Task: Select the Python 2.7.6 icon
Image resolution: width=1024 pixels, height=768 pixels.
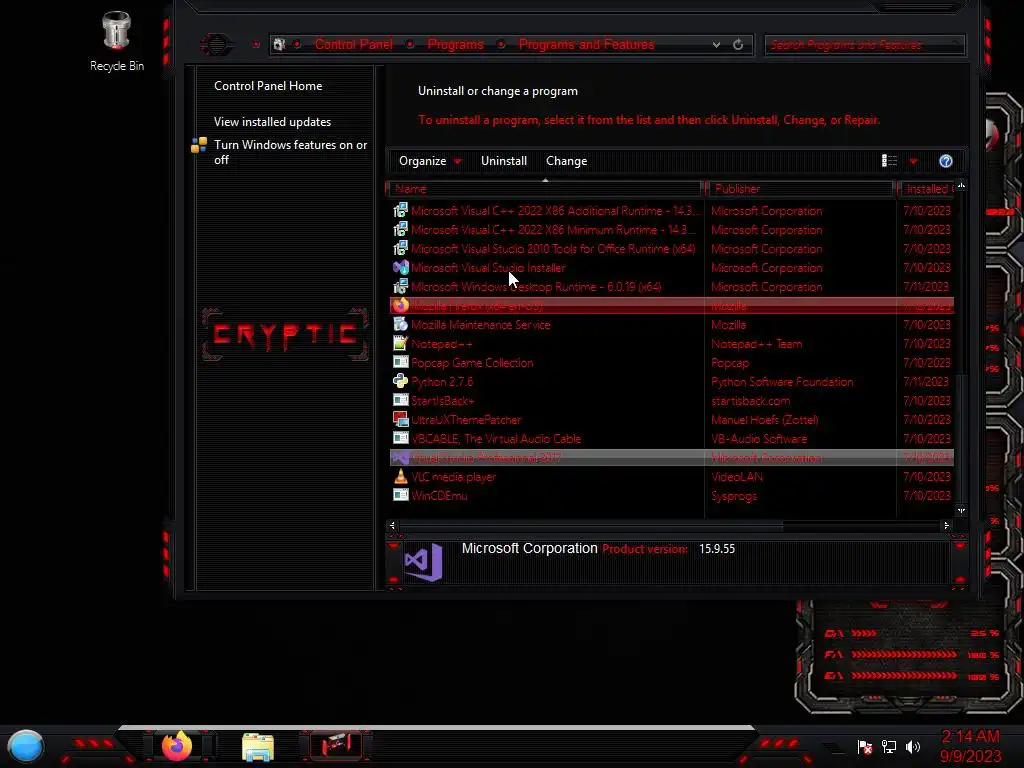Action: coord(400,381)
